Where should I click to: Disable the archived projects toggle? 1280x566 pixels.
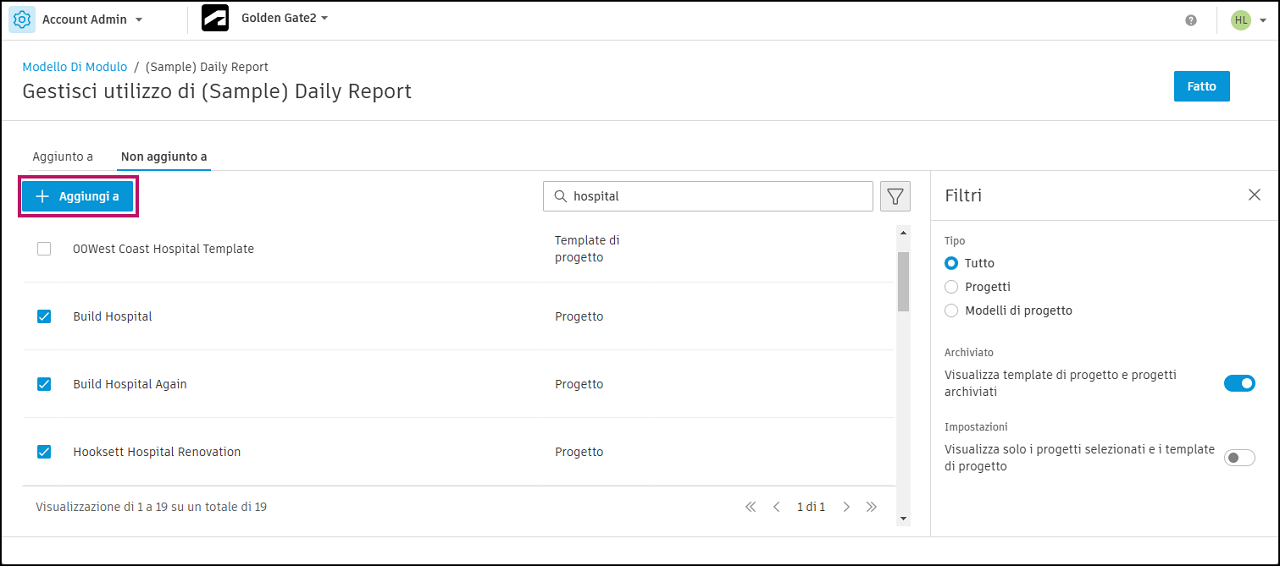pos(1239,383)
